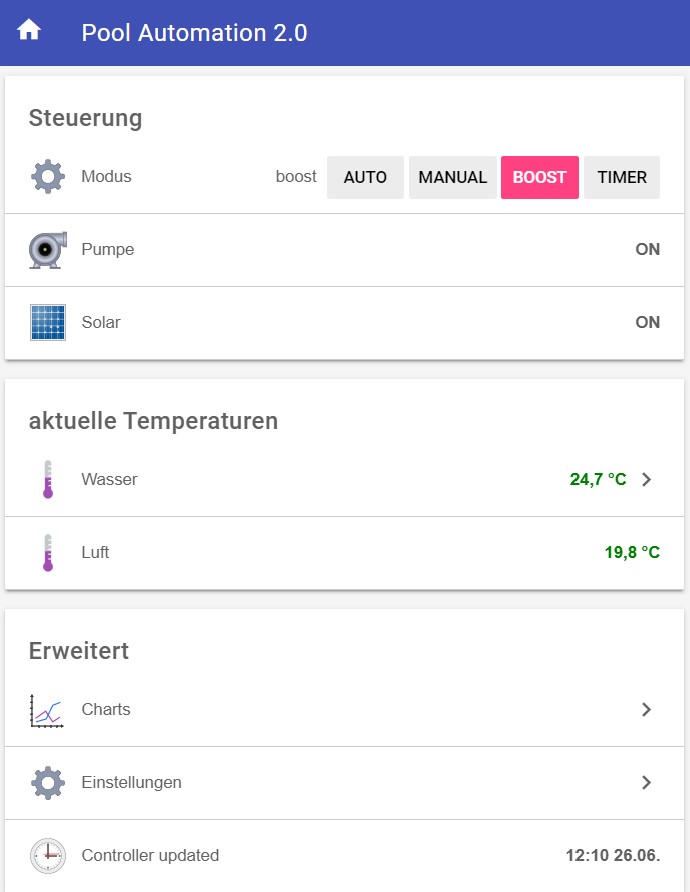
Task: Click the Controller updated clock icon
Action: coord(48,856)
